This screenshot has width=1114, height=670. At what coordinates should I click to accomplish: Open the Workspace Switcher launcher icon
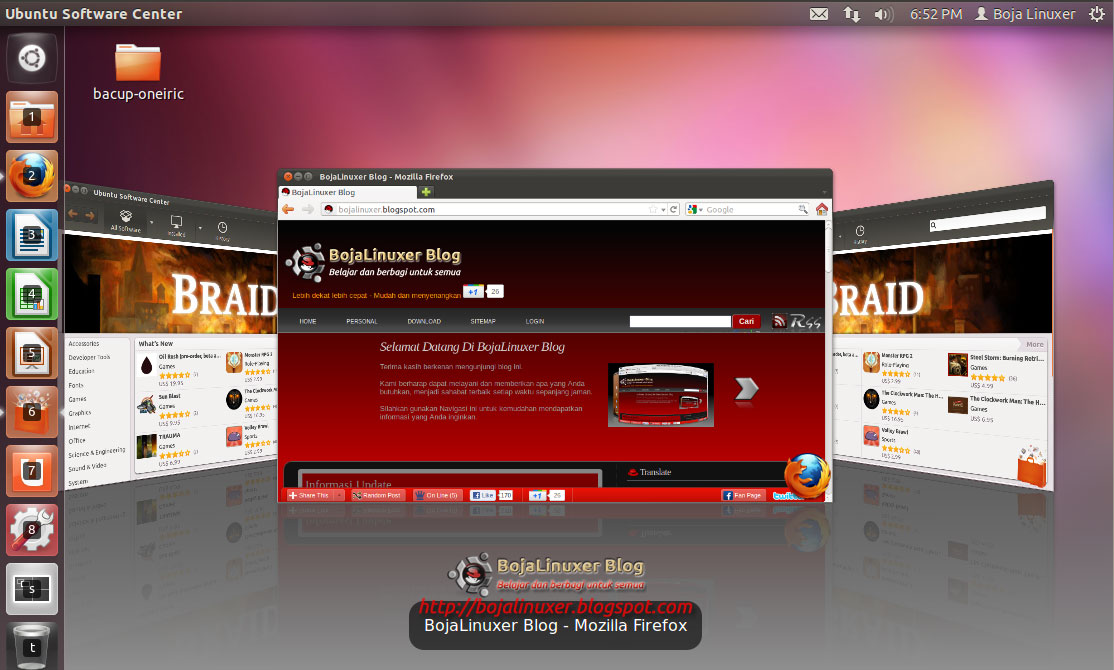coord(32,589)
